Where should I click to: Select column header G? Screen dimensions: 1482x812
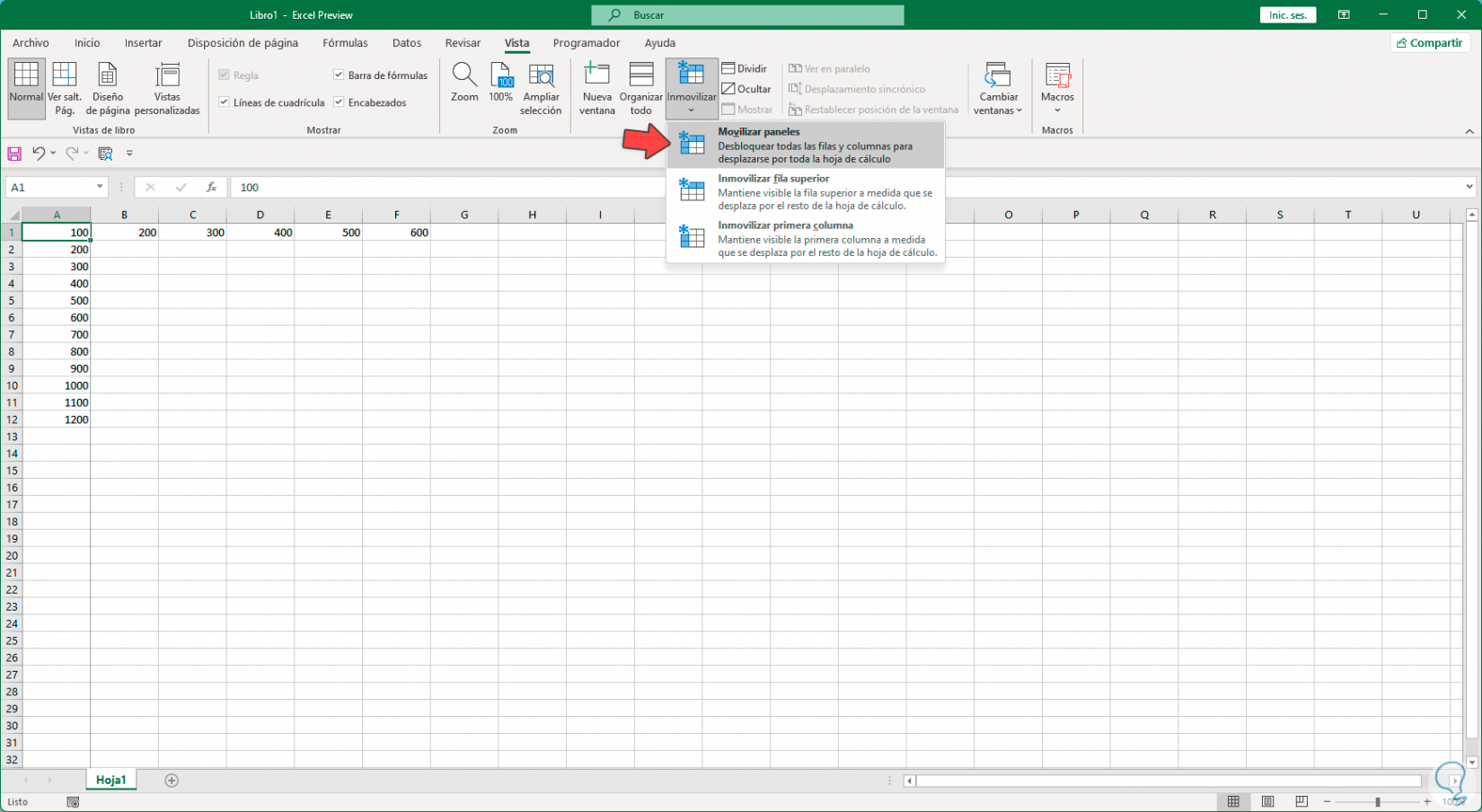(464, 215)
